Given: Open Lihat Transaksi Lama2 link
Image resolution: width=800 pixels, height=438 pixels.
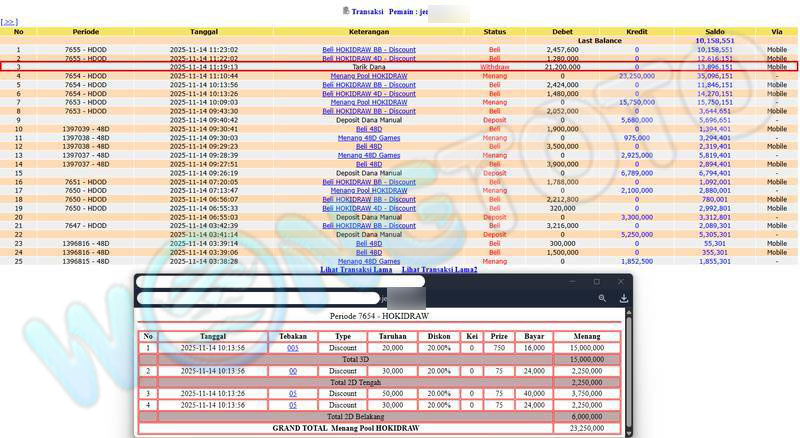Looking at the screenshot, I should coord(439,270).
